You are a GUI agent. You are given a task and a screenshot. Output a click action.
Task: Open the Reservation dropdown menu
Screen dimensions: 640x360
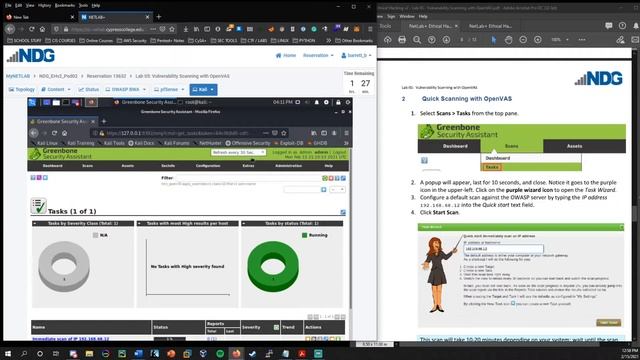[318, 55]
